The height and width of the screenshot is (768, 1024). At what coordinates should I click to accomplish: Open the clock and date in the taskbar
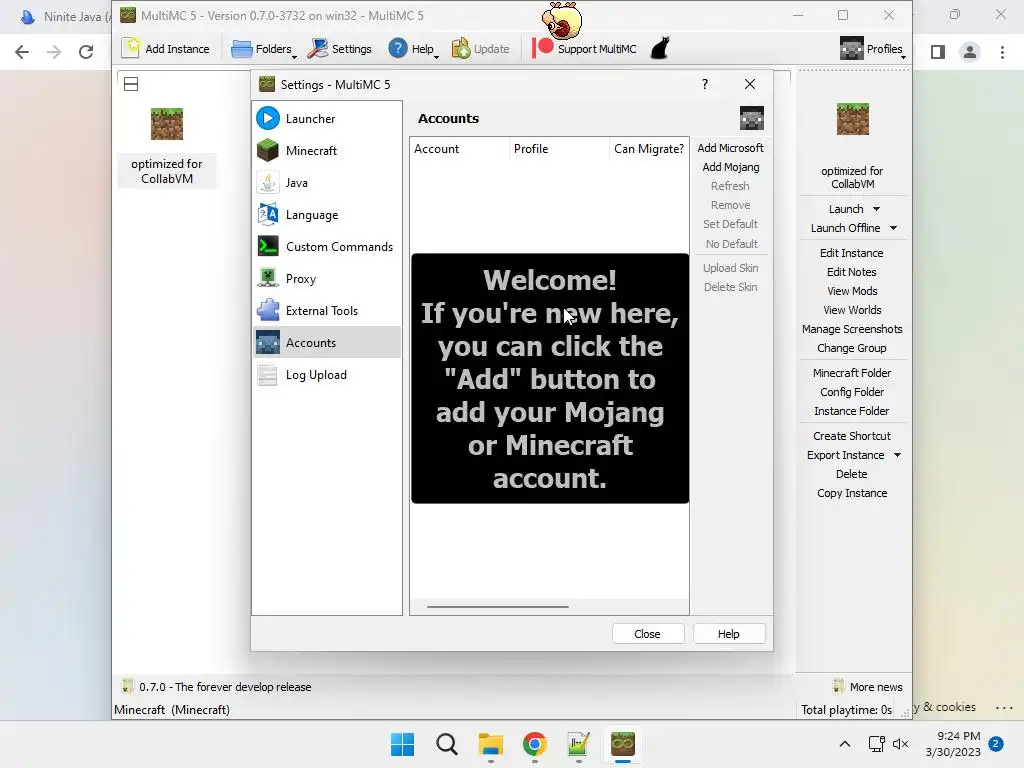(953, 744)
